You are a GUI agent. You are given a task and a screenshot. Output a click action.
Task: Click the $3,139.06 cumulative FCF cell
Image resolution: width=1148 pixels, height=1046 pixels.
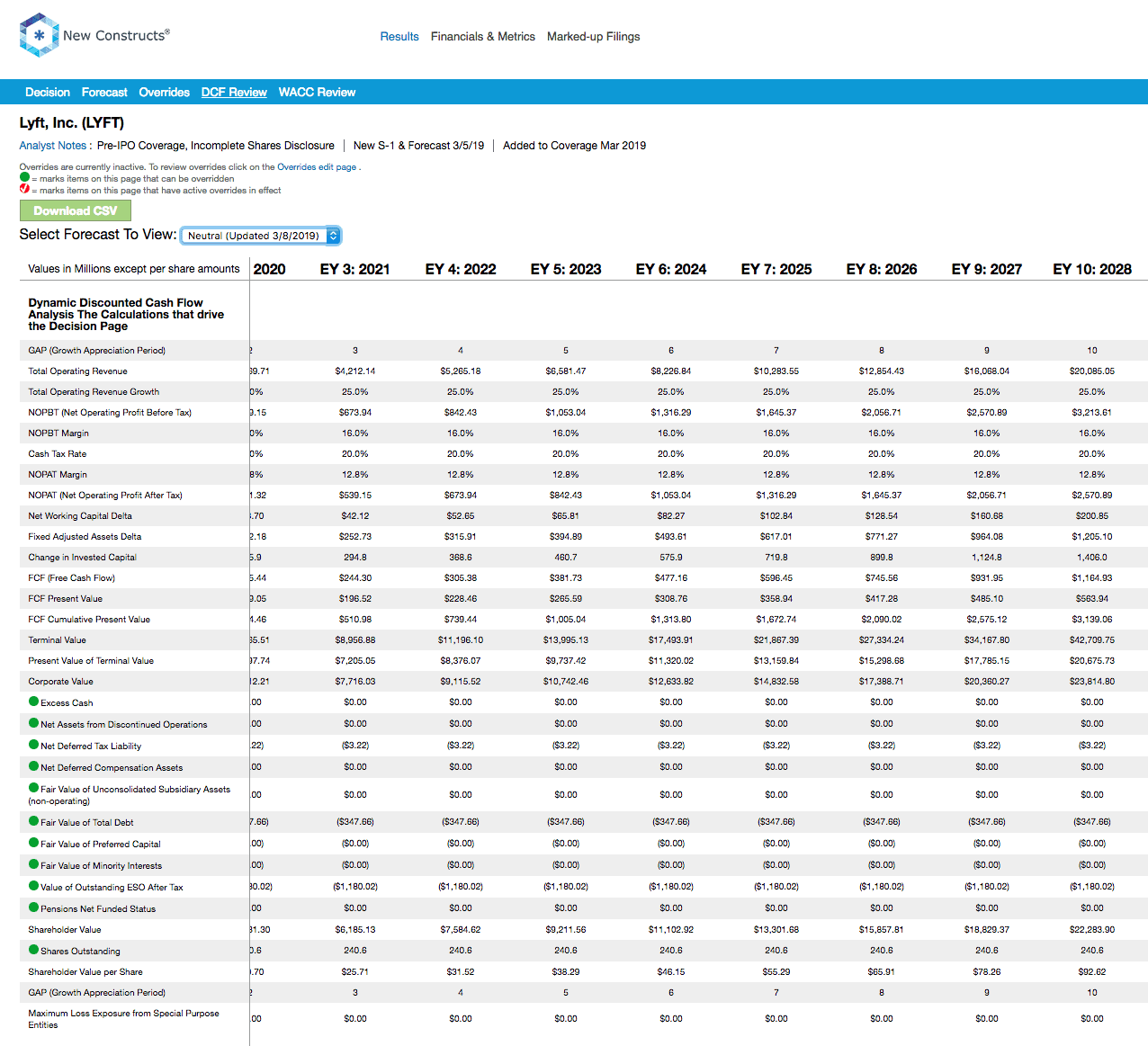pos(1092,620)
